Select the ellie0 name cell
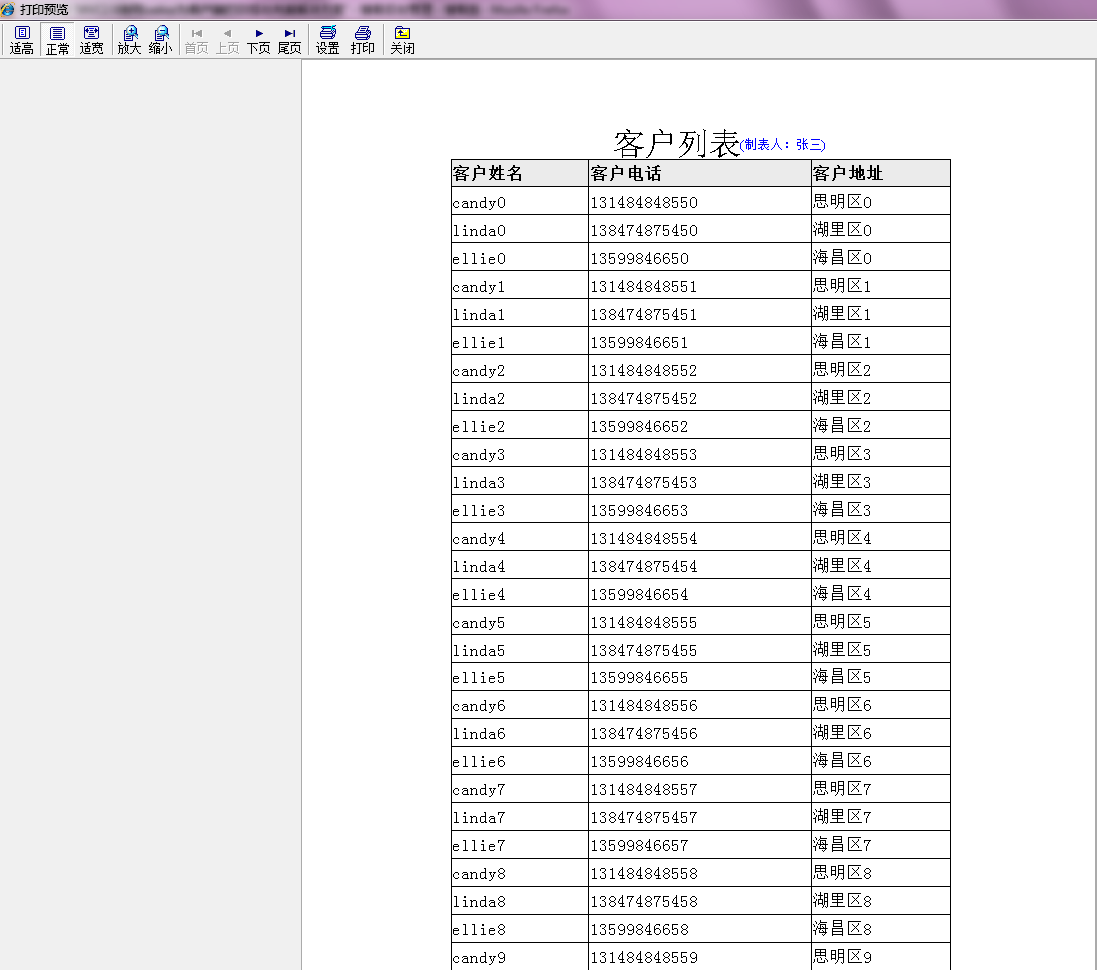Screen dimensions: 1097x970 coord(519,258)
